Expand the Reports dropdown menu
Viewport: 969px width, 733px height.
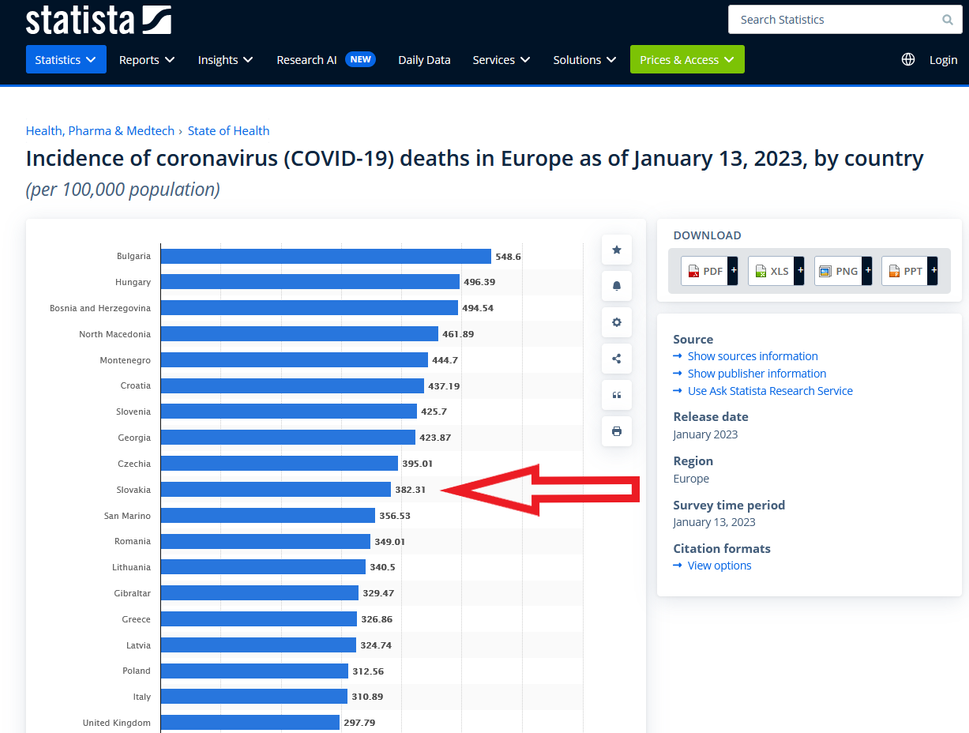(x=146, y=59)
